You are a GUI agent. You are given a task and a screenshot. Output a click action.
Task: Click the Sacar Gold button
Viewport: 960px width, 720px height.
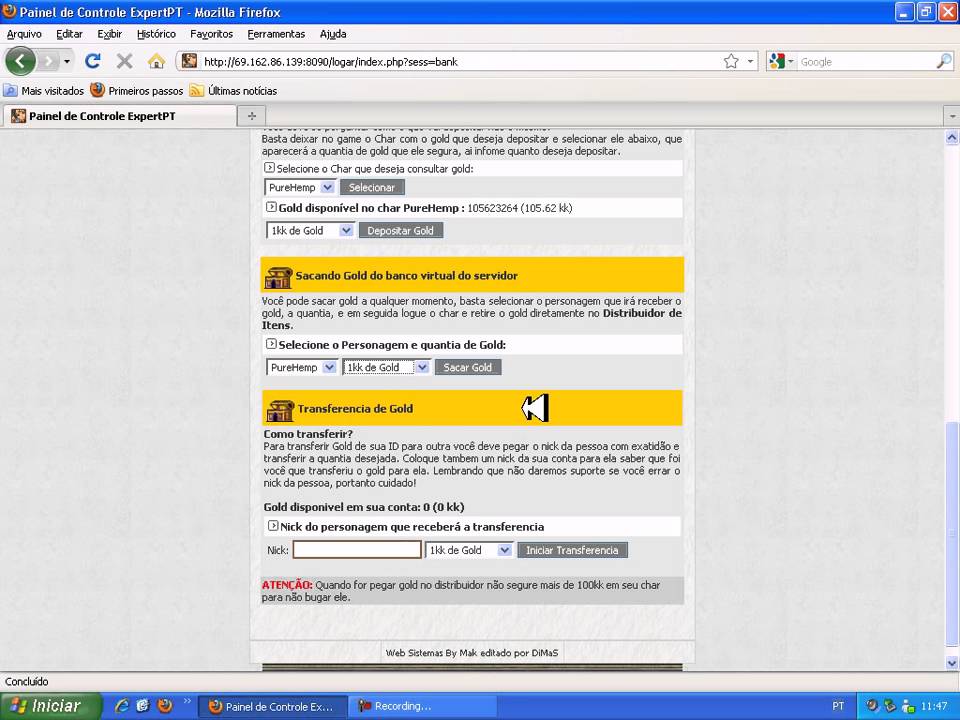(x=468, y=367)
